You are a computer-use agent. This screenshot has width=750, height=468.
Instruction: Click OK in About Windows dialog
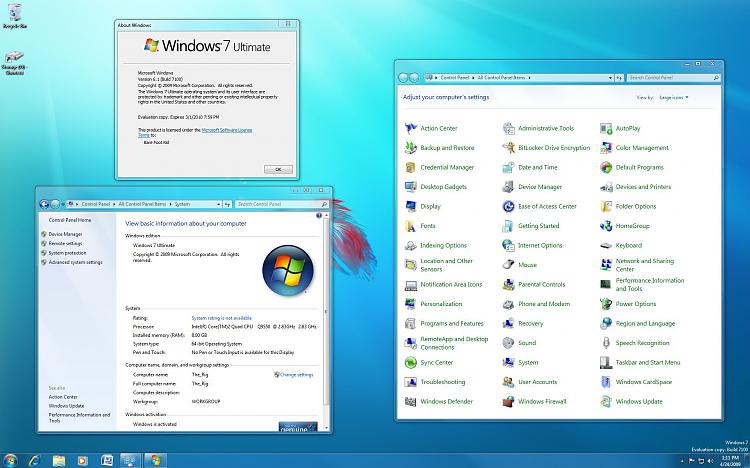[x=278, y=169]
